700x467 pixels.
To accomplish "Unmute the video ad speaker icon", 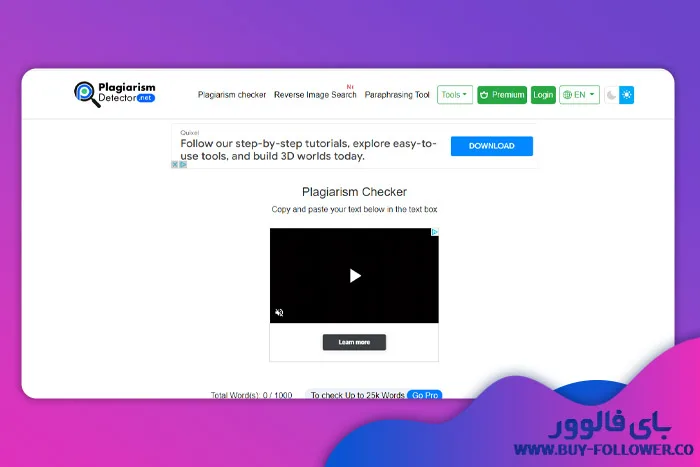I will (279, 313).
